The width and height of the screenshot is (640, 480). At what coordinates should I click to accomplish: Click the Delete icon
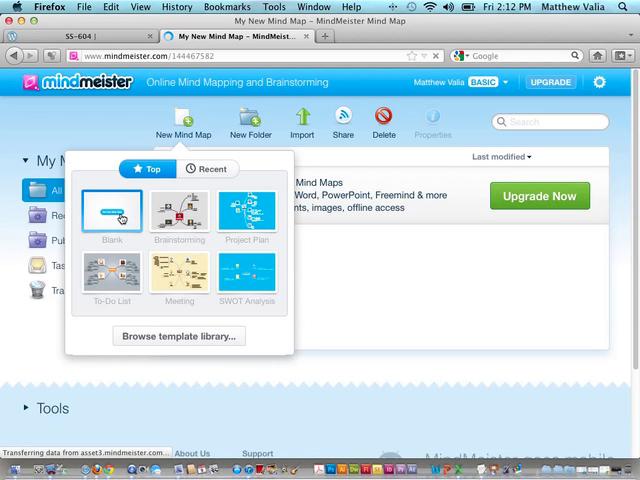pyautogui.click(x=384, y=116)
